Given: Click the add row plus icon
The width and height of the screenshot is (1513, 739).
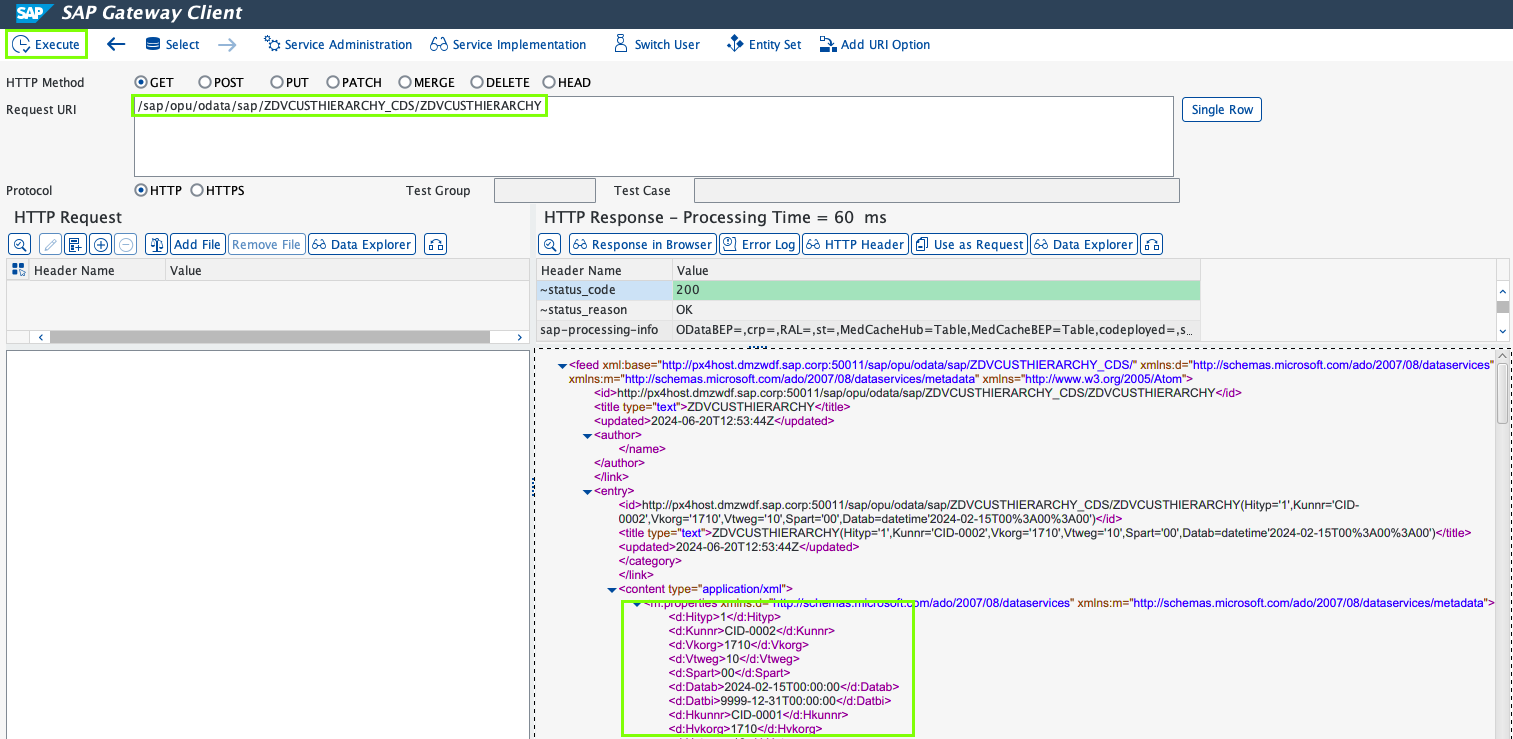Looking at the screenshot, I should coord(100,244).
